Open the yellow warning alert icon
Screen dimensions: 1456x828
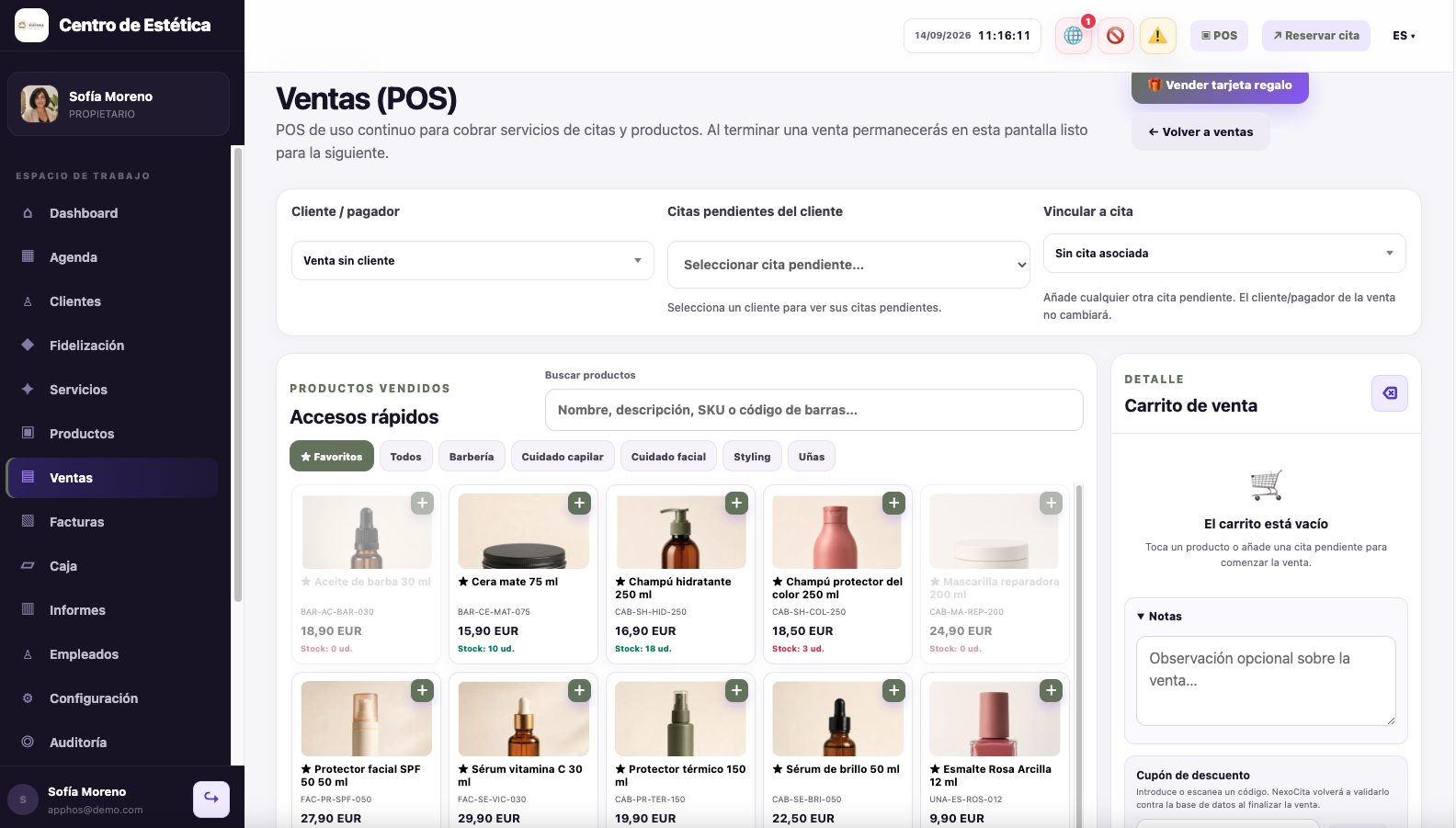[x=1157, y=36]
